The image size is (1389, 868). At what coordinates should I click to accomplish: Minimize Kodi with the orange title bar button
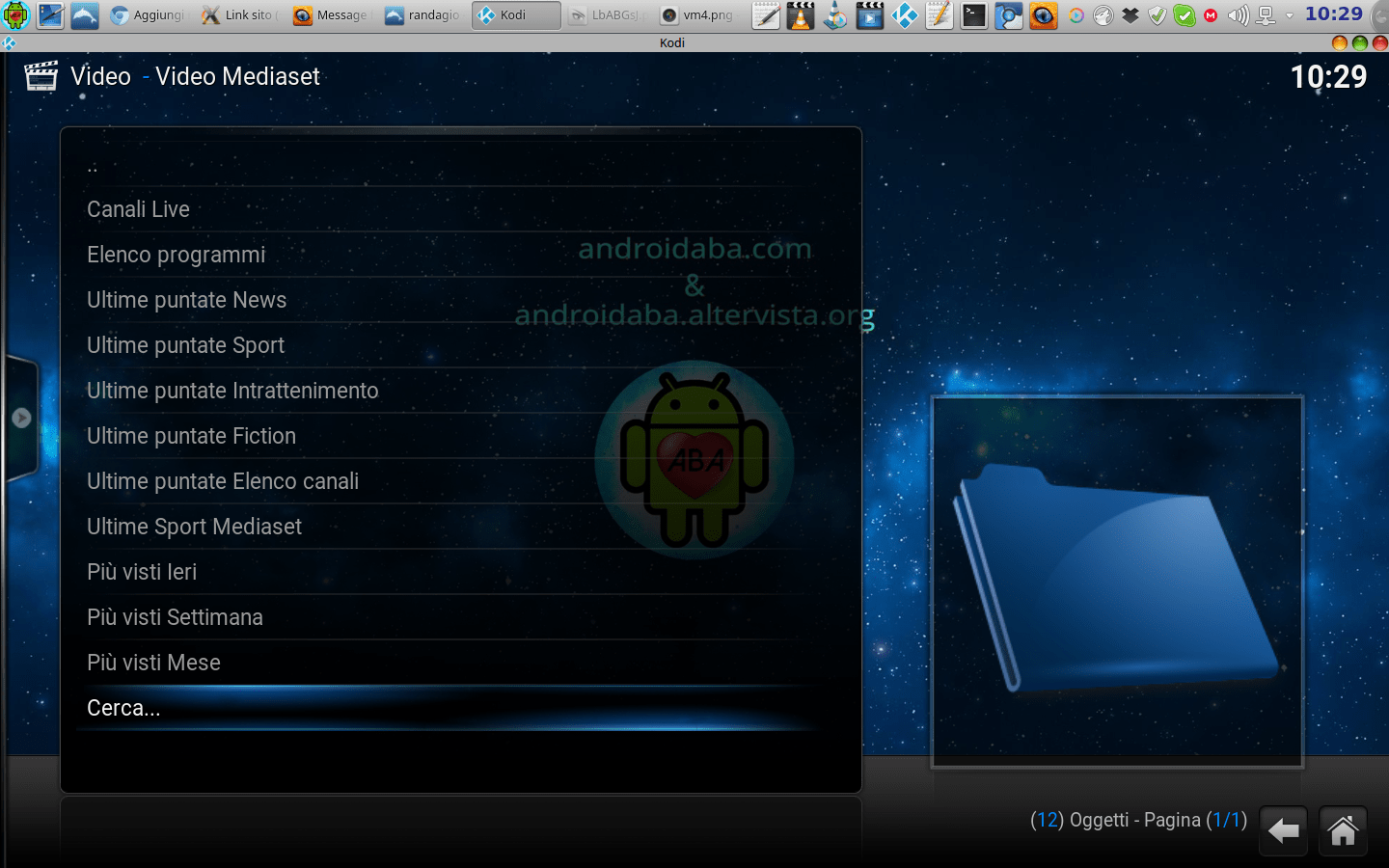1339,42
